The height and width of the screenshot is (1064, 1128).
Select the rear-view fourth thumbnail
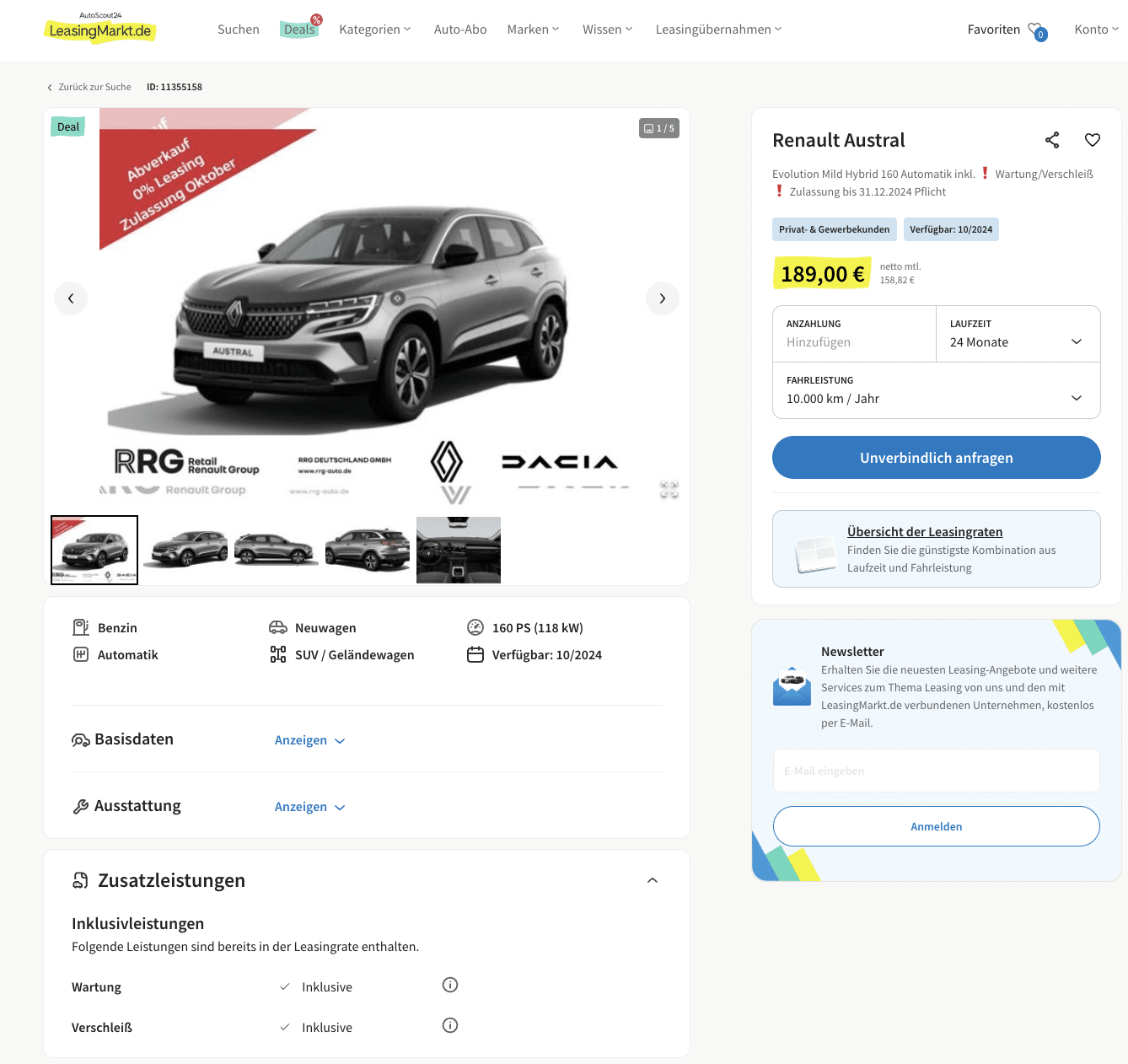click(x=368, y=550)
